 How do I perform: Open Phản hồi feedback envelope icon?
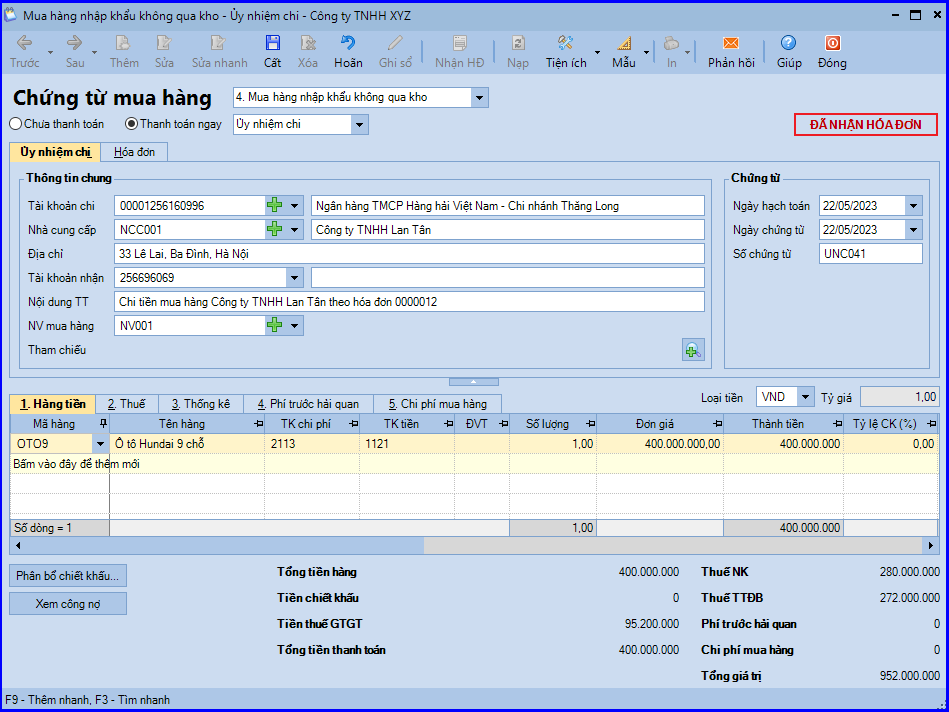click(x=731, y=42)
